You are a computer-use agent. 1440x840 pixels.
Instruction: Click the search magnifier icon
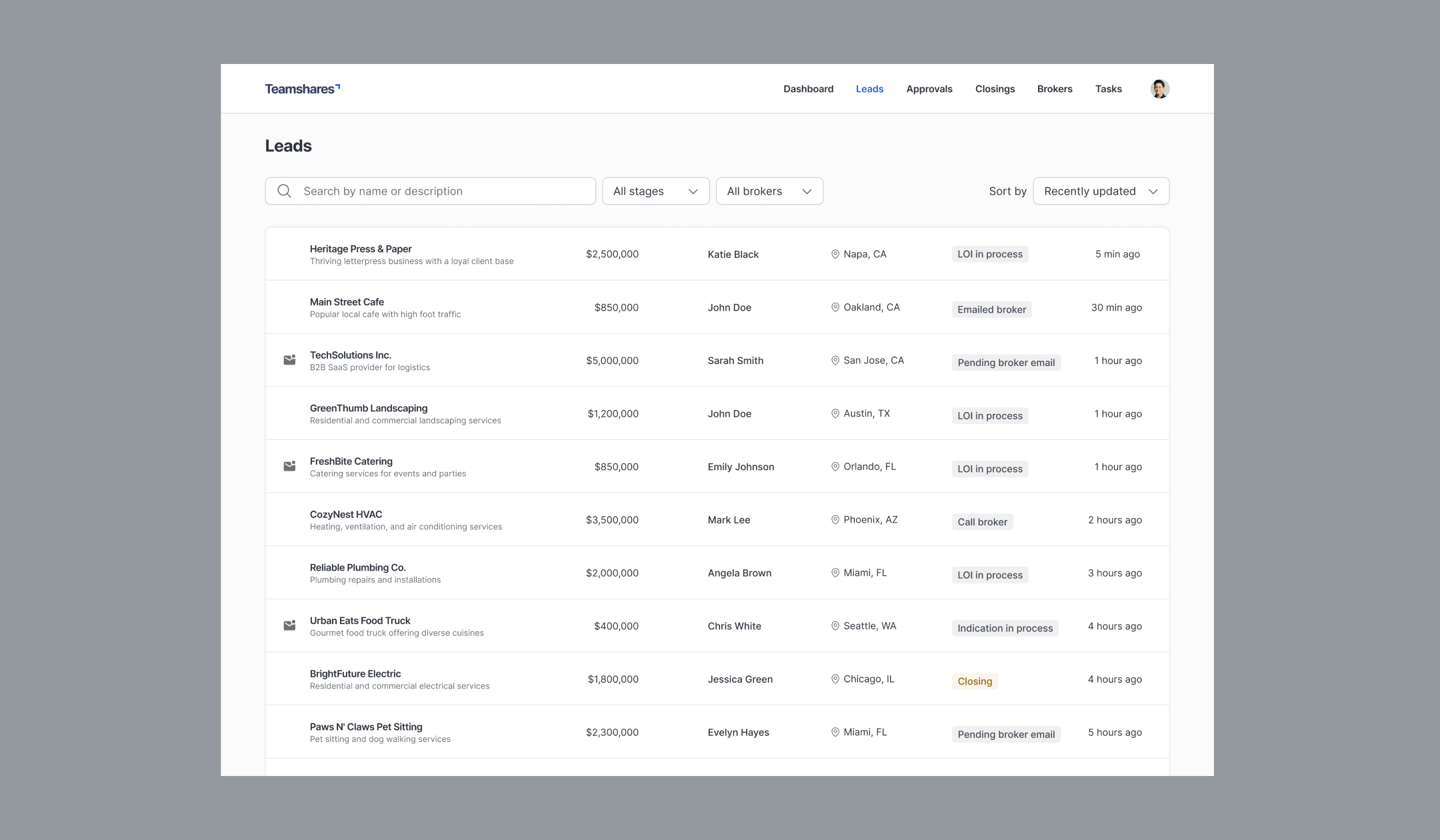(x=285, y=191)
